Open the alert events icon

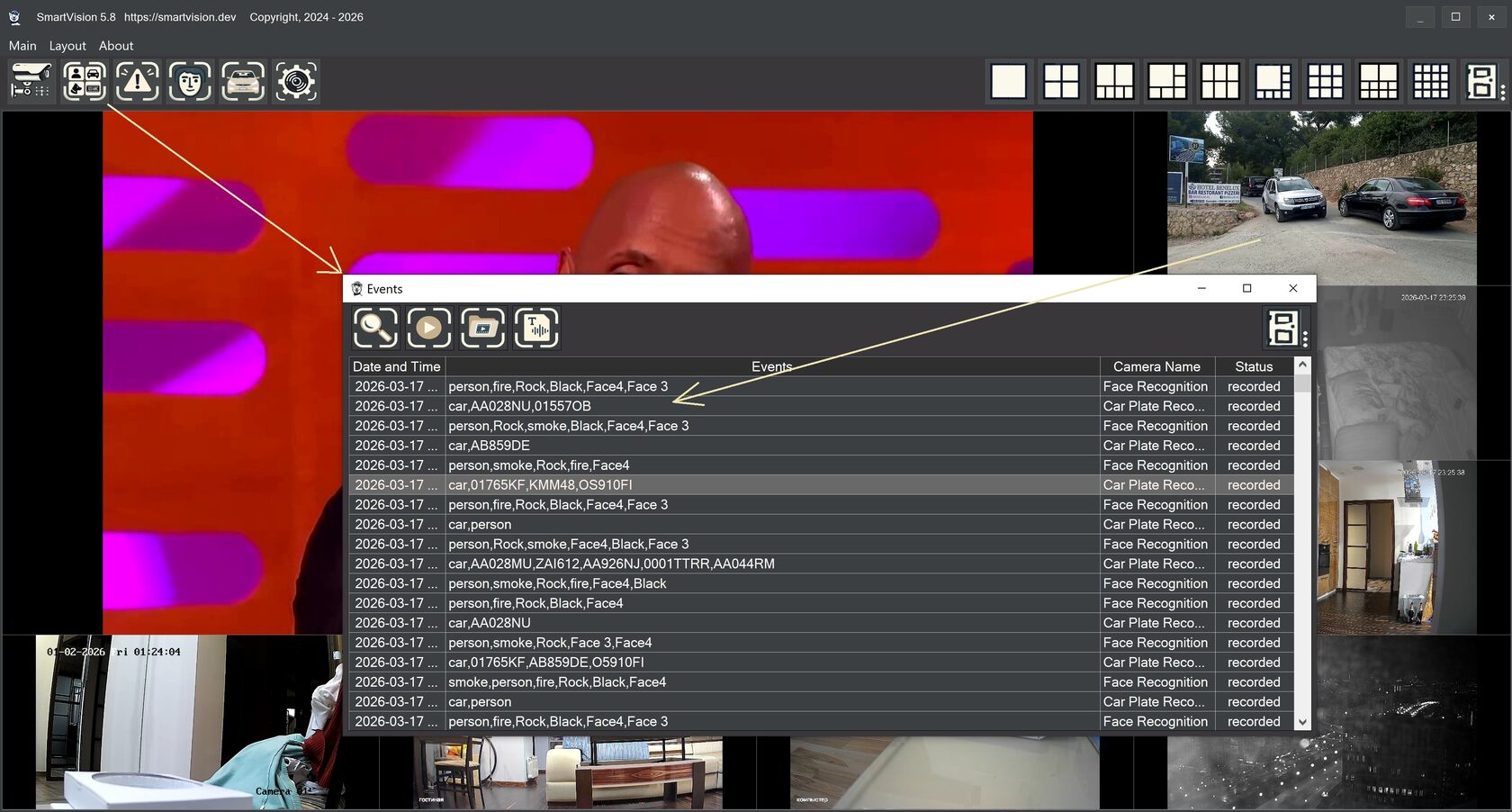coord(137,81)
